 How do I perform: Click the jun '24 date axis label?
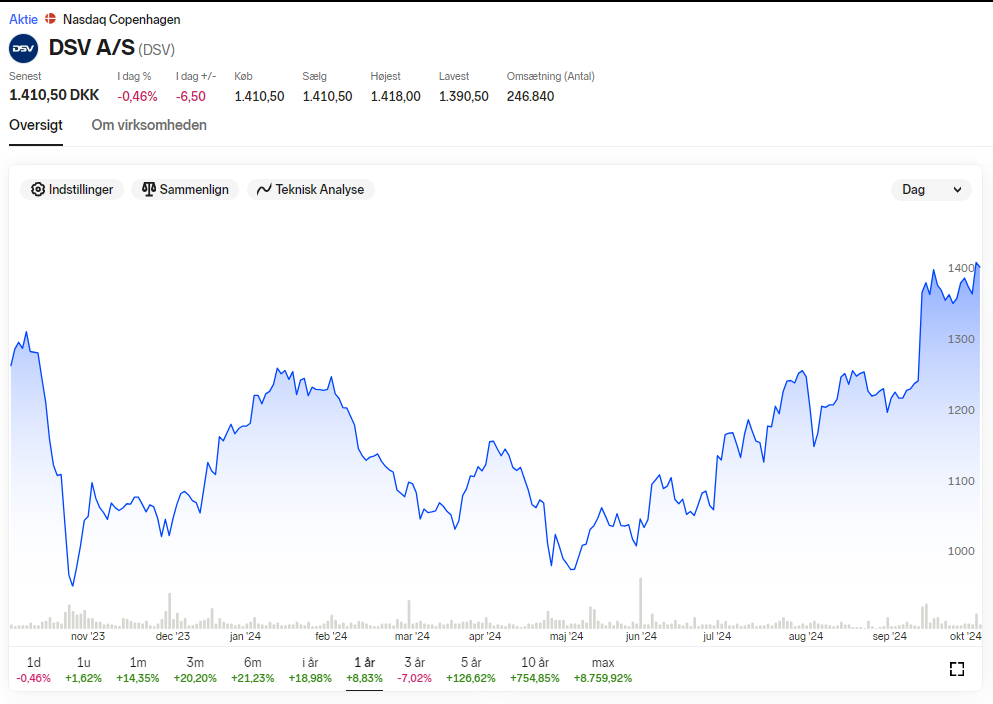(641, 636)
